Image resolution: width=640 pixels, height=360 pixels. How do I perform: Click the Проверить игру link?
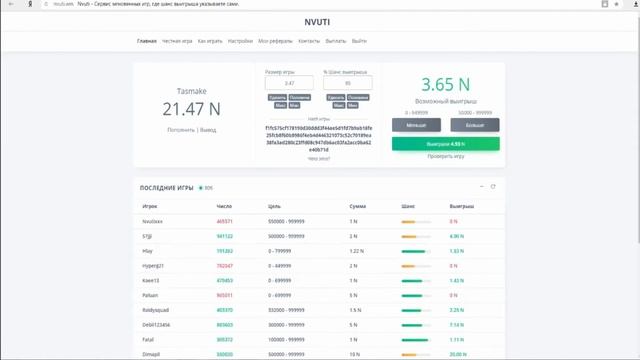tap(446, 156)
